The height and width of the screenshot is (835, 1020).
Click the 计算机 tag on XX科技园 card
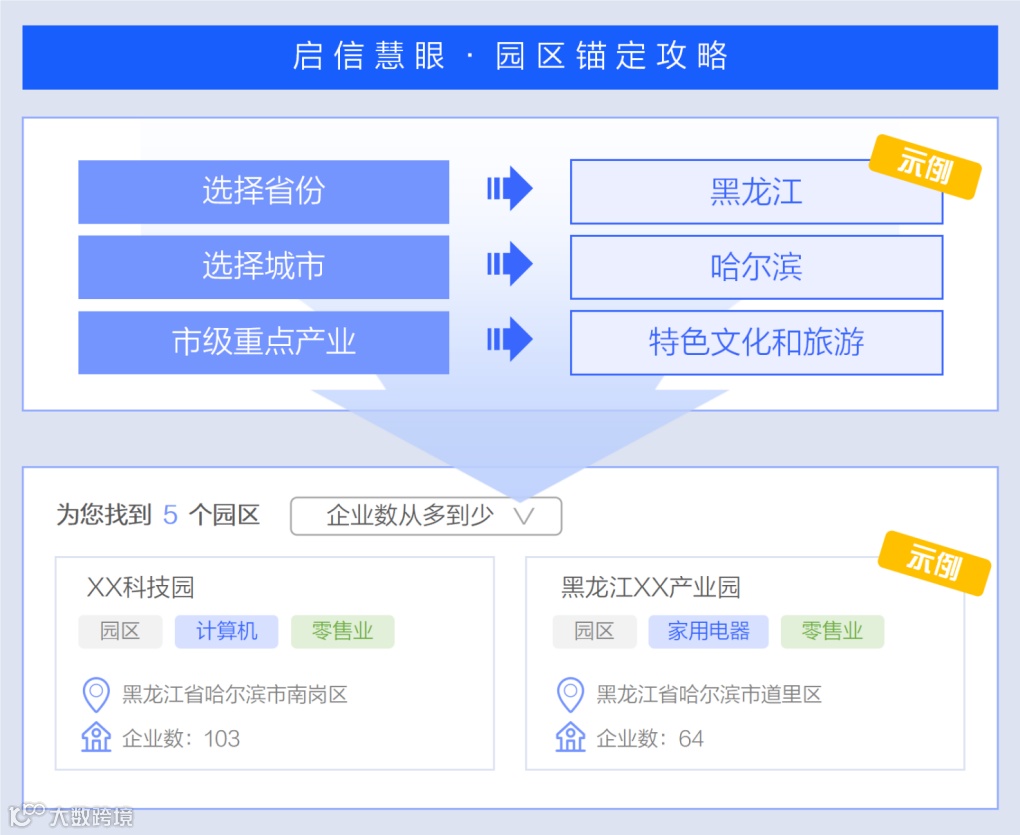[x=226, y=631]
